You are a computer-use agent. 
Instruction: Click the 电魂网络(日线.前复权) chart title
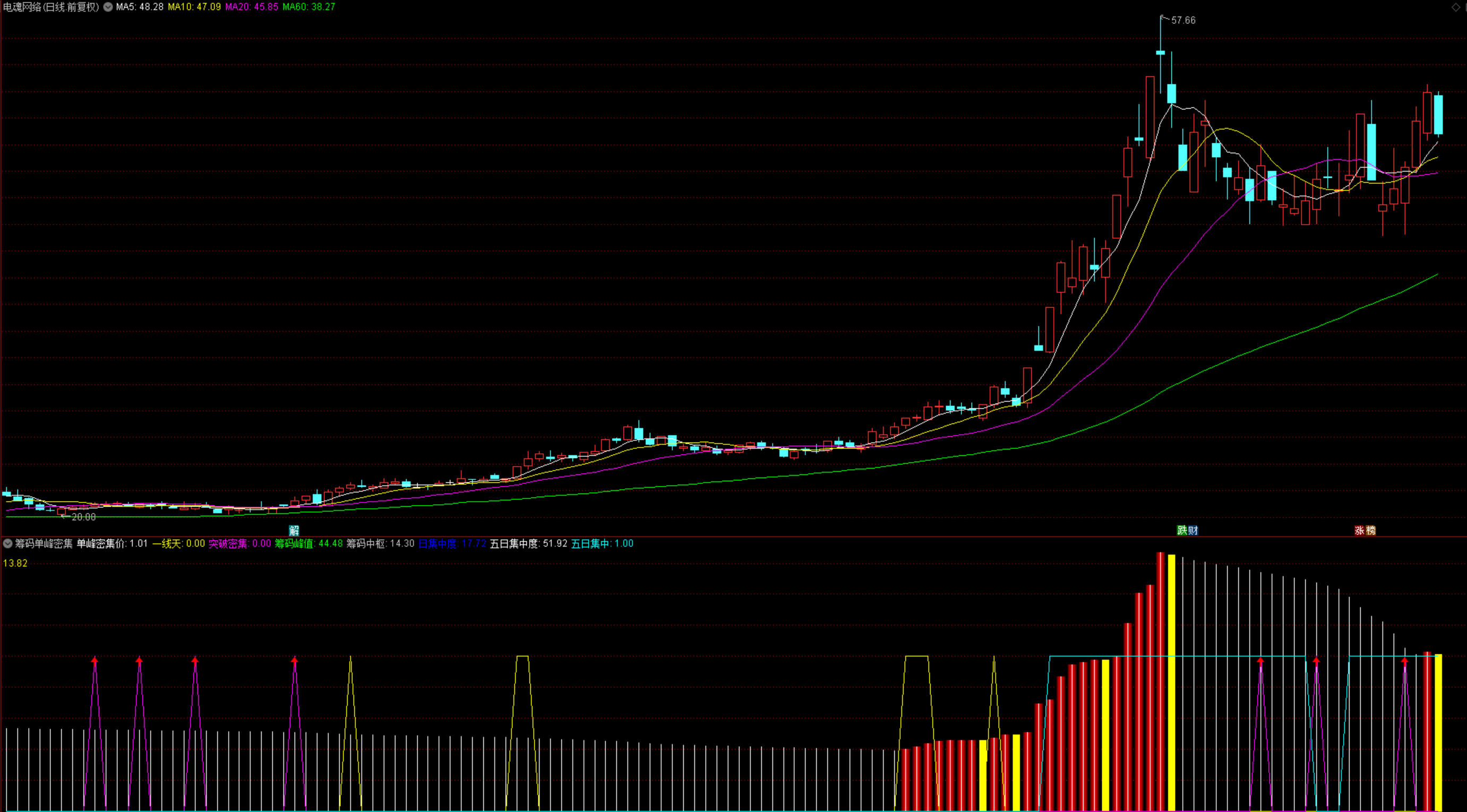tap(52, 7)
